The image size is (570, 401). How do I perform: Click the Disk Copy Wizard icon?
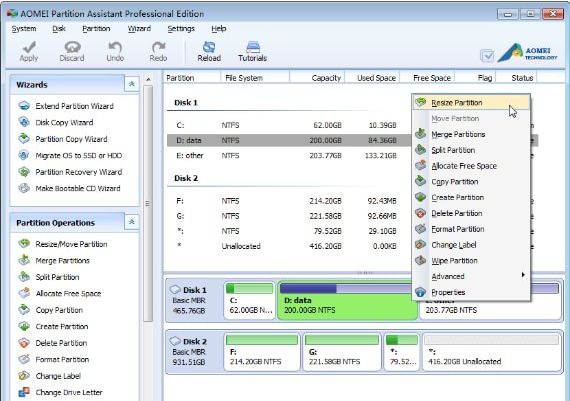[x=24, y=122]
